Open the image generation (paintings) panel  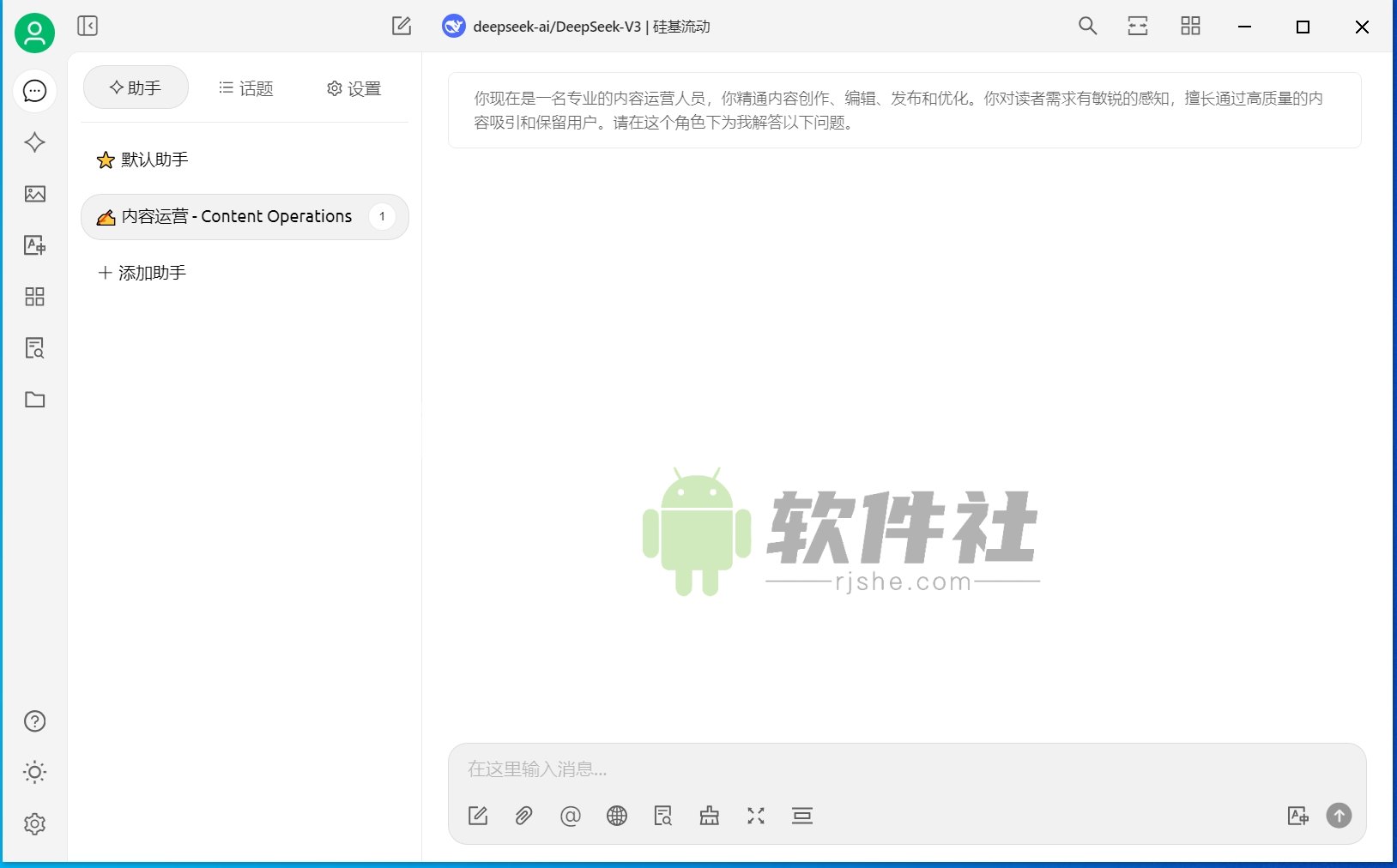[34, 195]
